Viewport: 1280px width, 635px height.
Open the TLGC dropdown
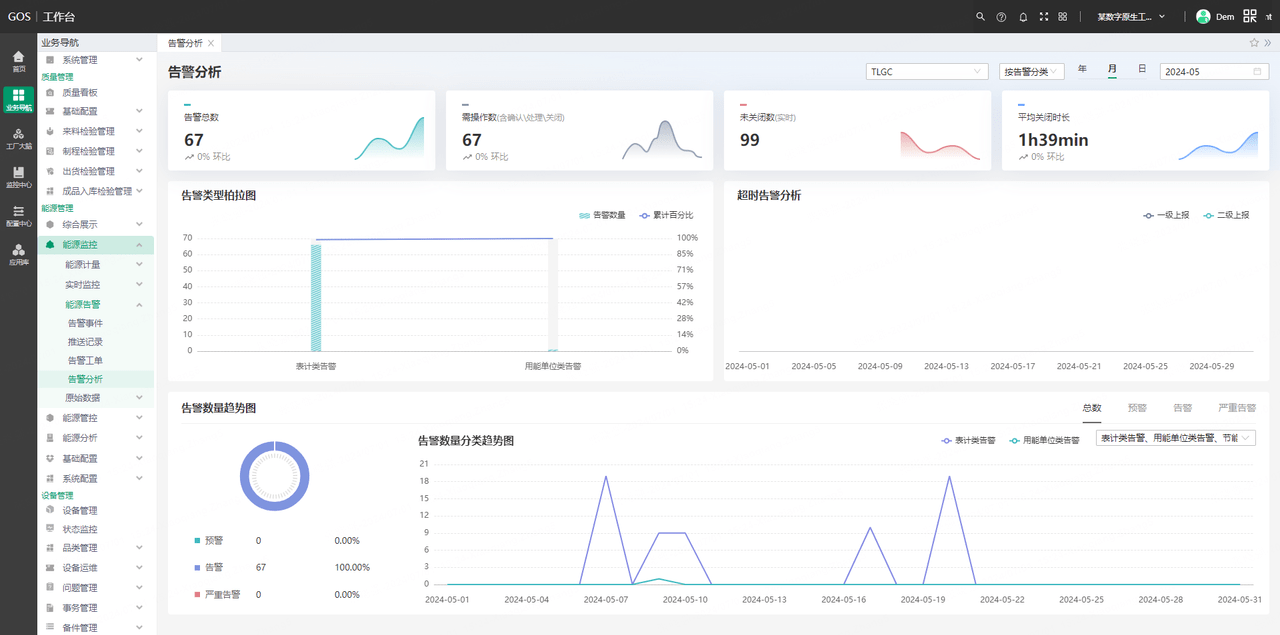coord(927,72)
